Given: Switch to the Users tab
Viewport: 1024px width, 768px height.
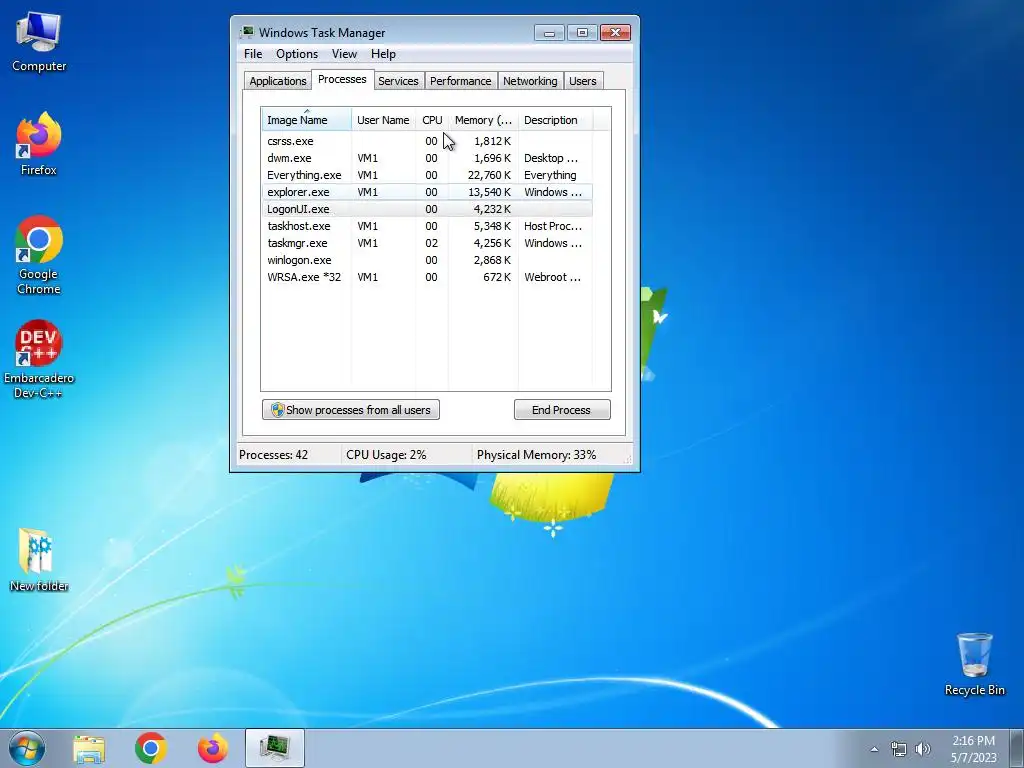Looking at the screenshot, I should tap(583, 81).
